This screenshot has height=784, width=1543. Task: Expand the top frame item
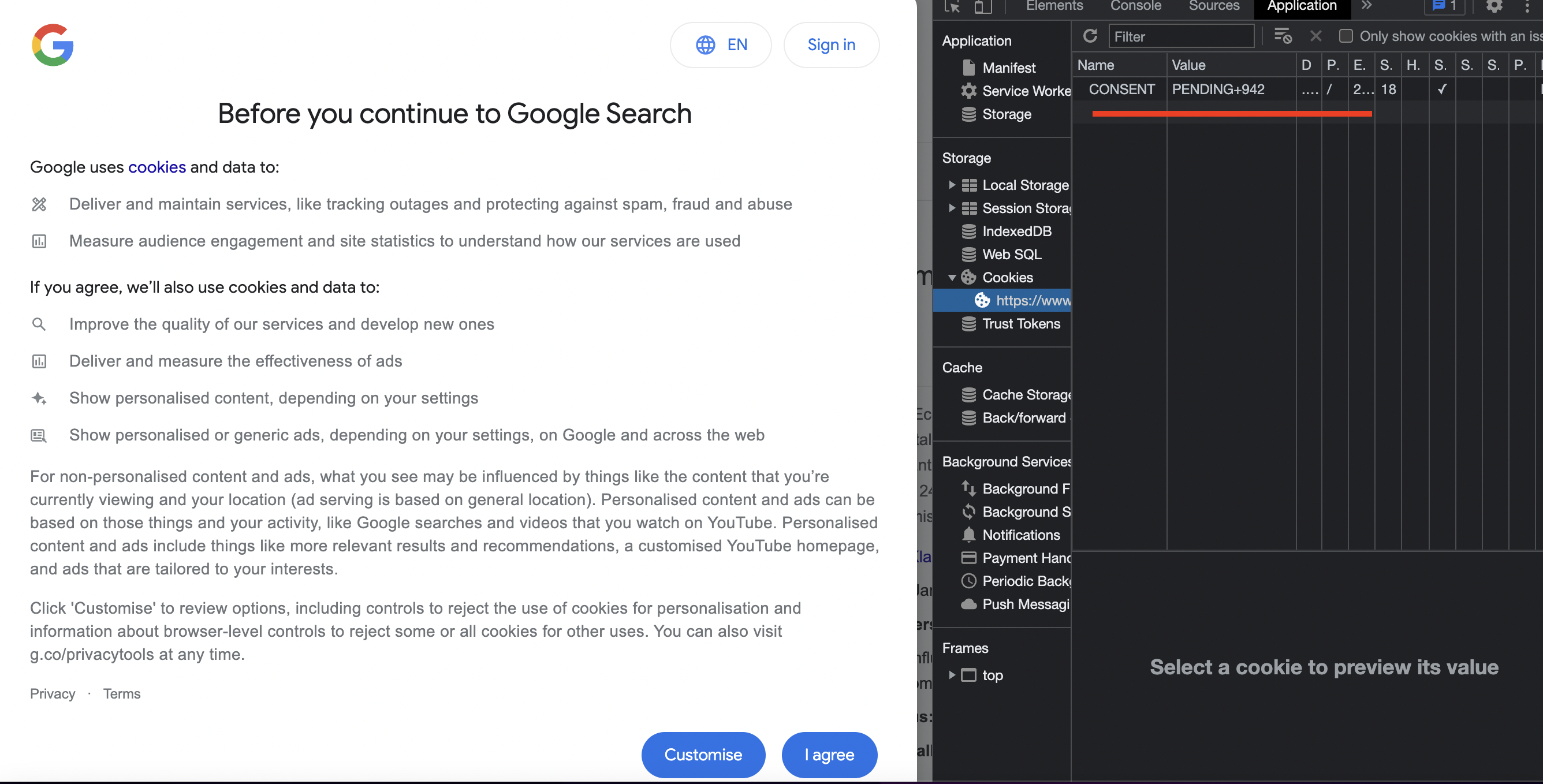click(x=952, y=675)
